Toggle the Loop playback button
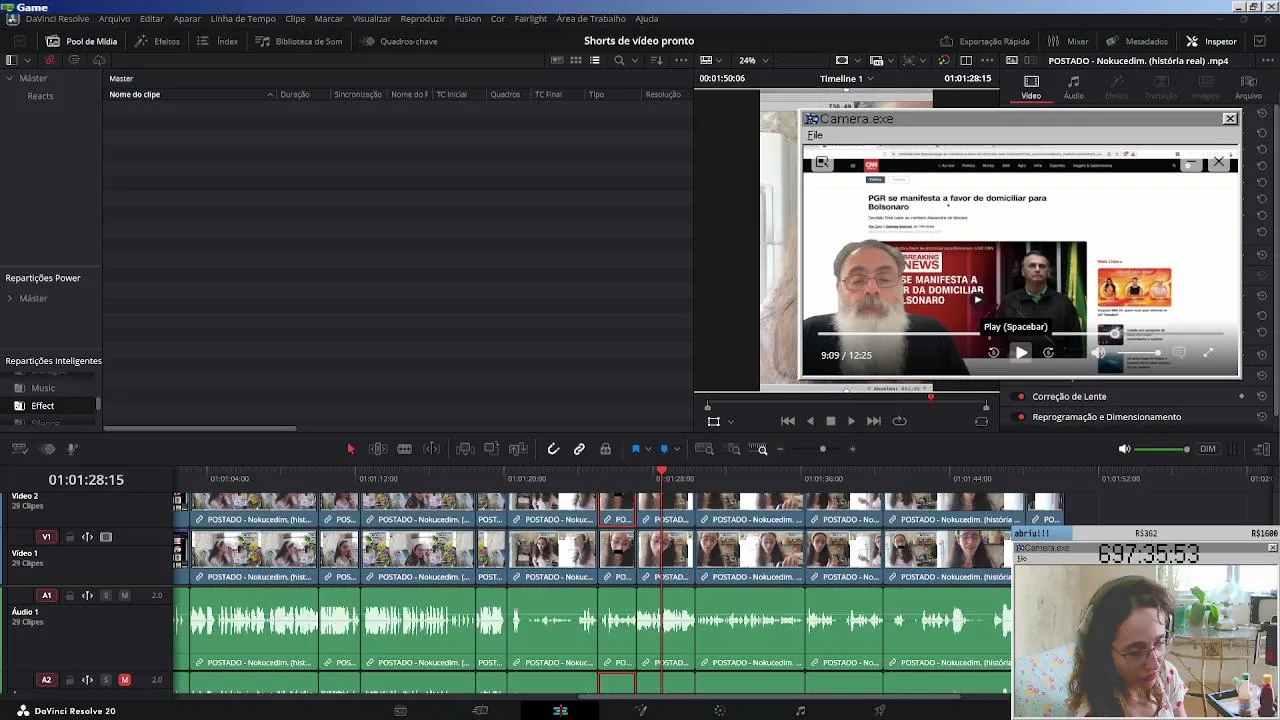Image resolution: width=1280 pixels, height=720 pixels. coord(899,421)
